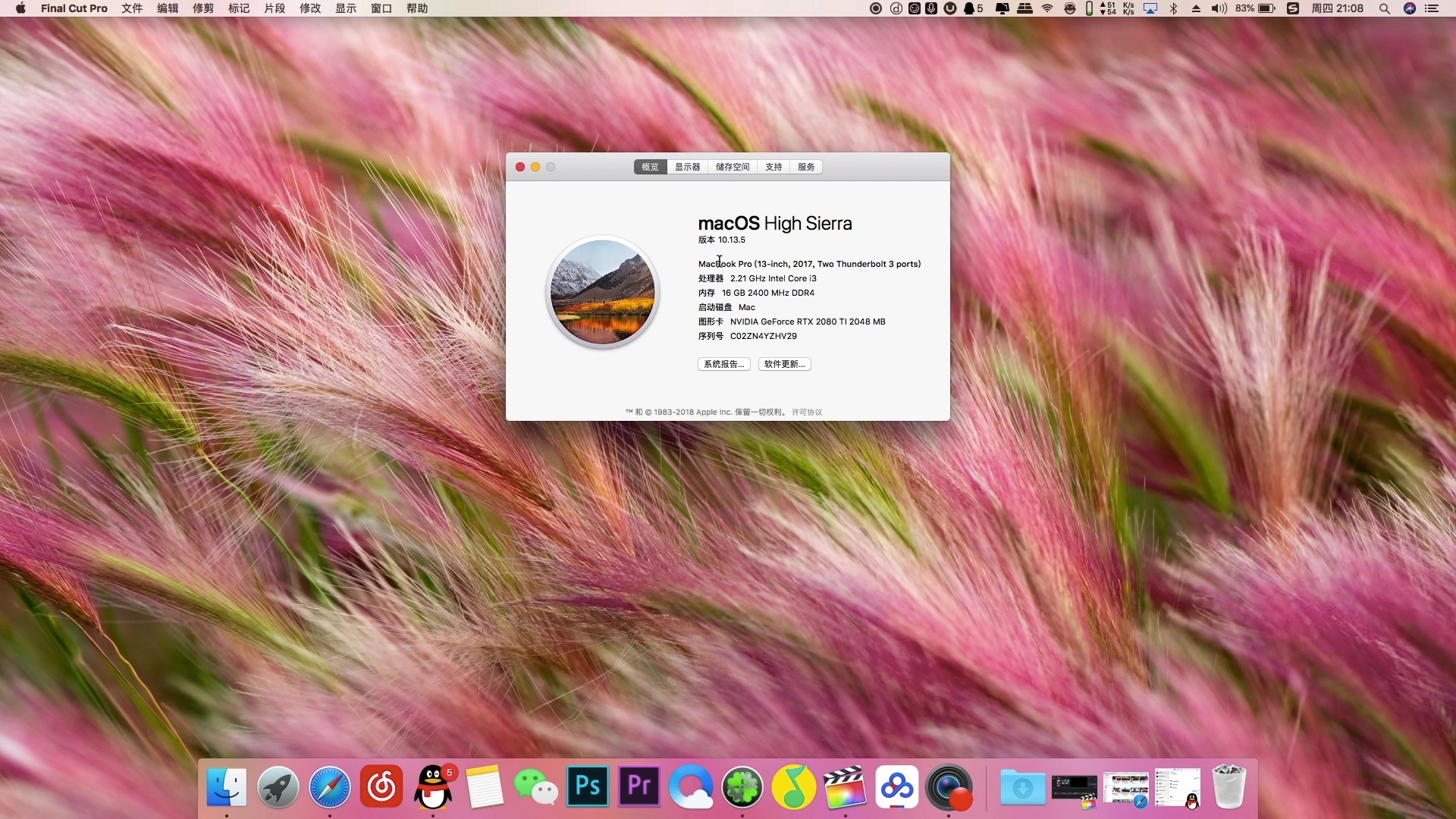The image size is (1456, 819).
Task: Open Photoshop from the Dock
Action: [x=588, y=786]
